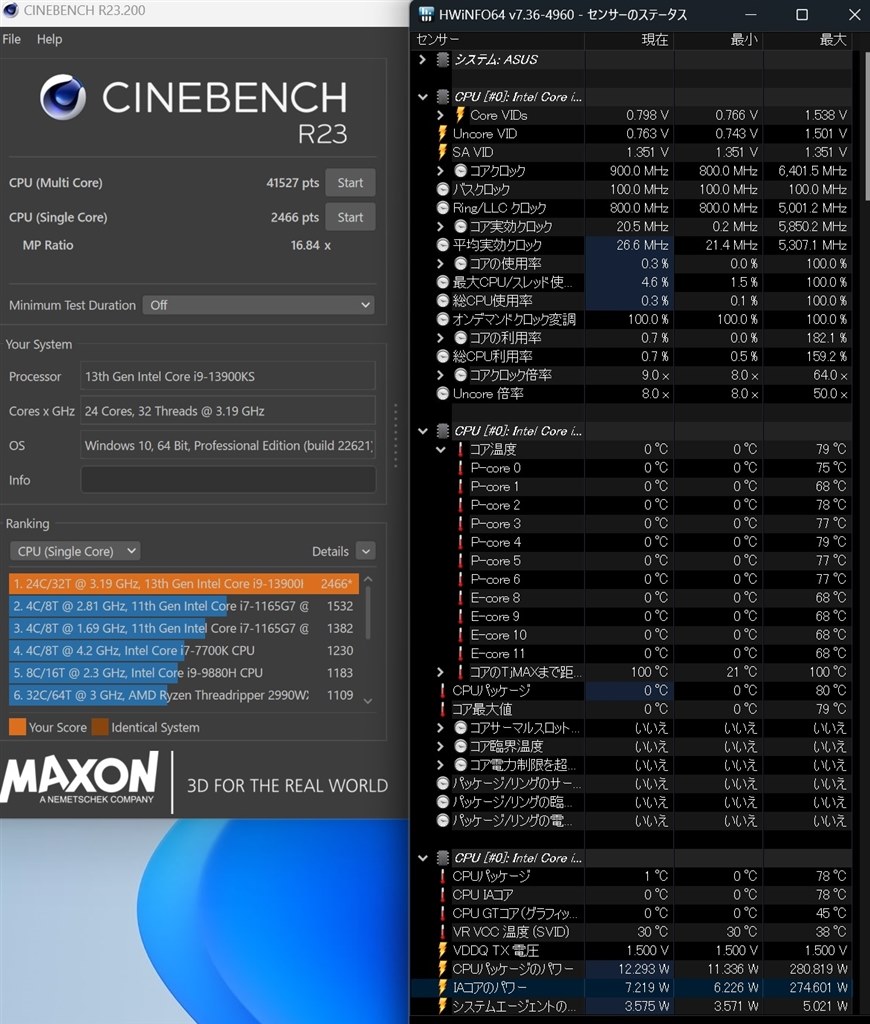Click the ranking list scroll-up arrow
This screenshot has width=870, height=1024.
[368, 579]
